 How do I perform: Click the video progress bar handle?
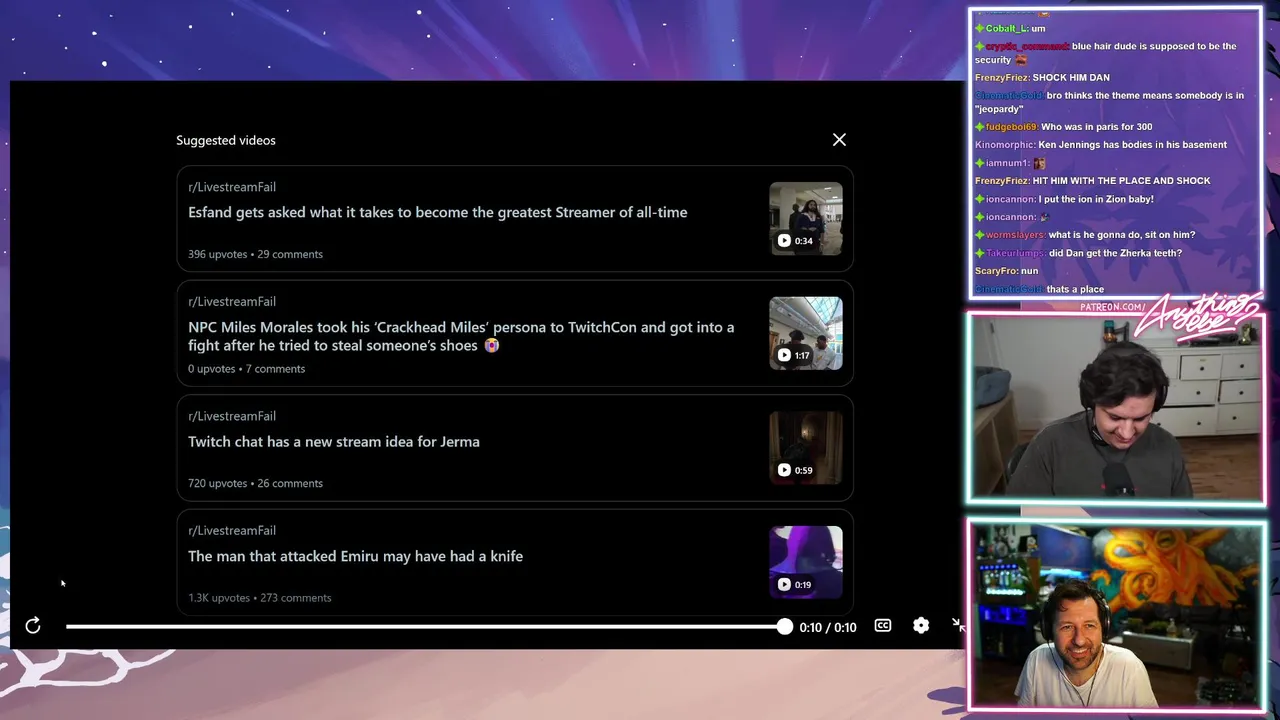point(784,627)
